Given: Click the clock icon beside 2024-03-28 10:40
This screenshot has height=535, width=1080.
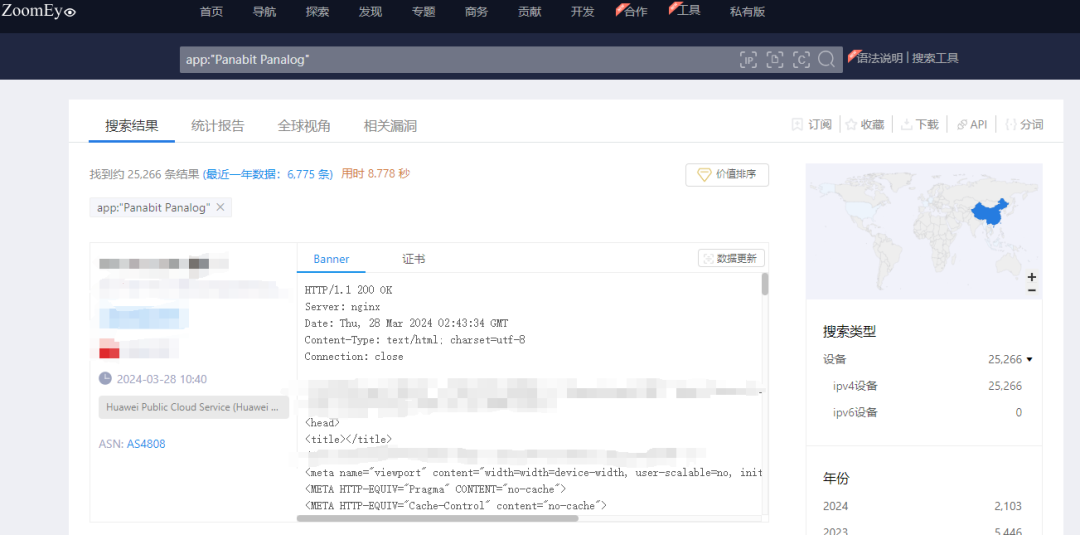Looking at the screenshot, I should pyautogui.click(x=105, y=379).
